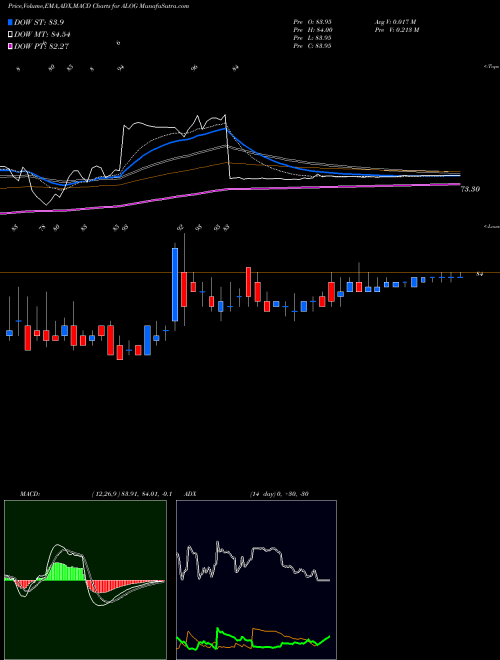Select the 'DOW ST: 83.9' legend label
The height and width of the screenshot is (660, 500).
coord(39,22)
